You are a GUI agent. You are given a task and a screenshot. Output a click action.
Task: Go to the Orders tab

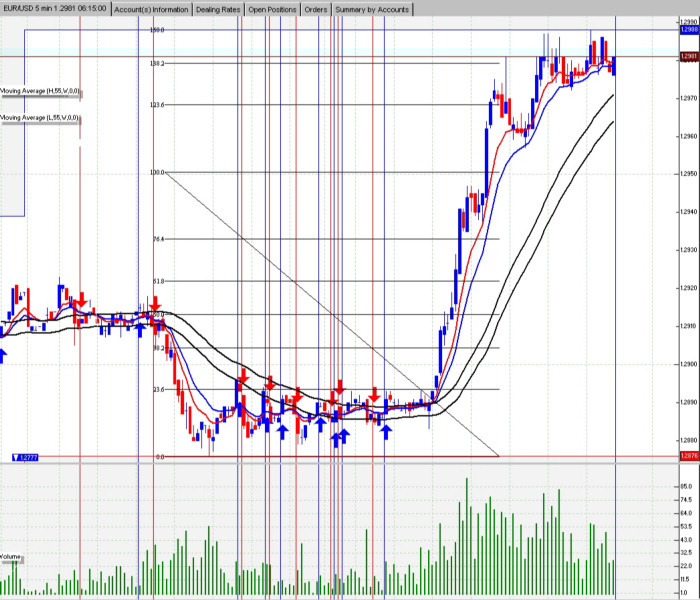pyautogui.click(x=316, y=9)
